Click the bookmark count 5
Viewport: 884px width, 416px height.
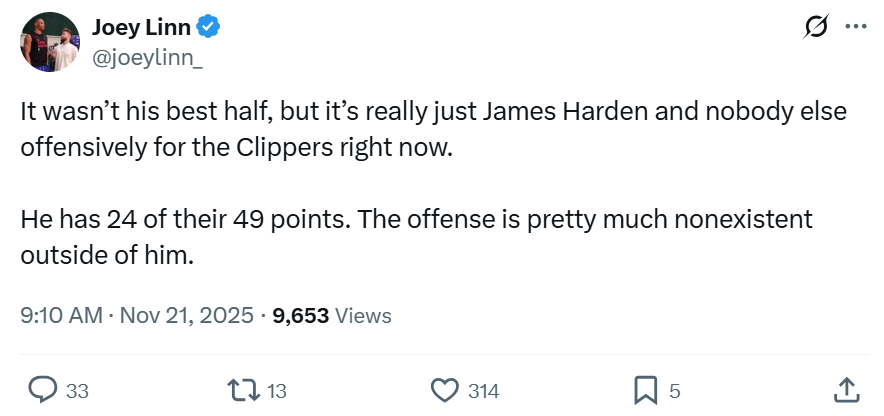(x=675, y=391)
